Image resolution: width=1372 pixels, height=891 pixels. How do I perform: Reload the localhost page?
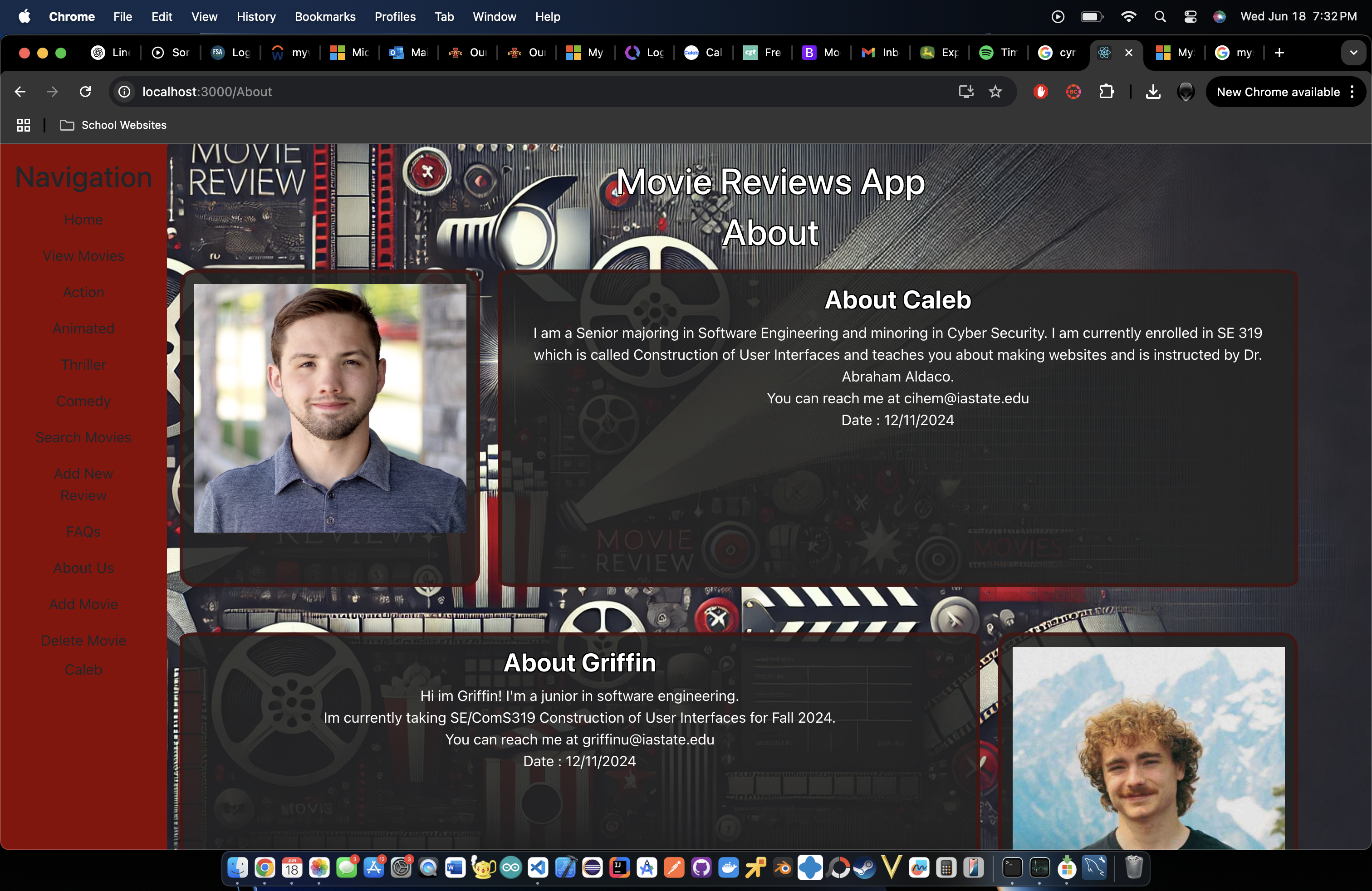pos(85,92)
